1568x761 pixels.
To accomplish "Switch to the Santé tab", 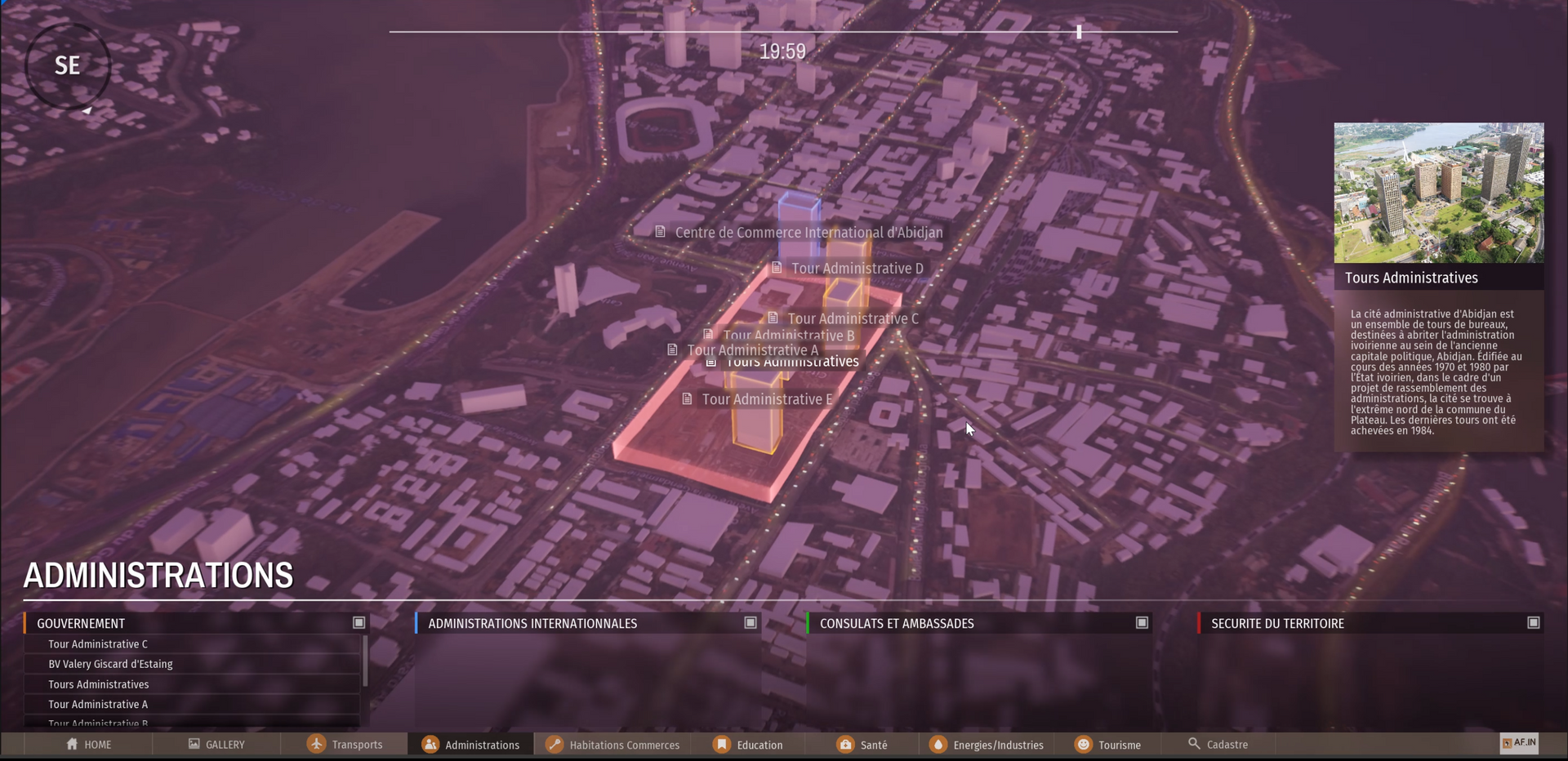I will [862, 744].
